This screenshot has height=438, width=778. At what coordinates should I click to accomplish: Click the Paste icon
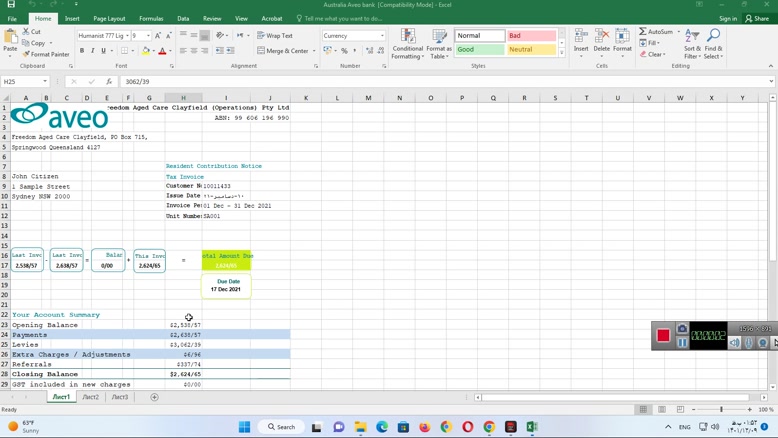click(x=10, y=41)
